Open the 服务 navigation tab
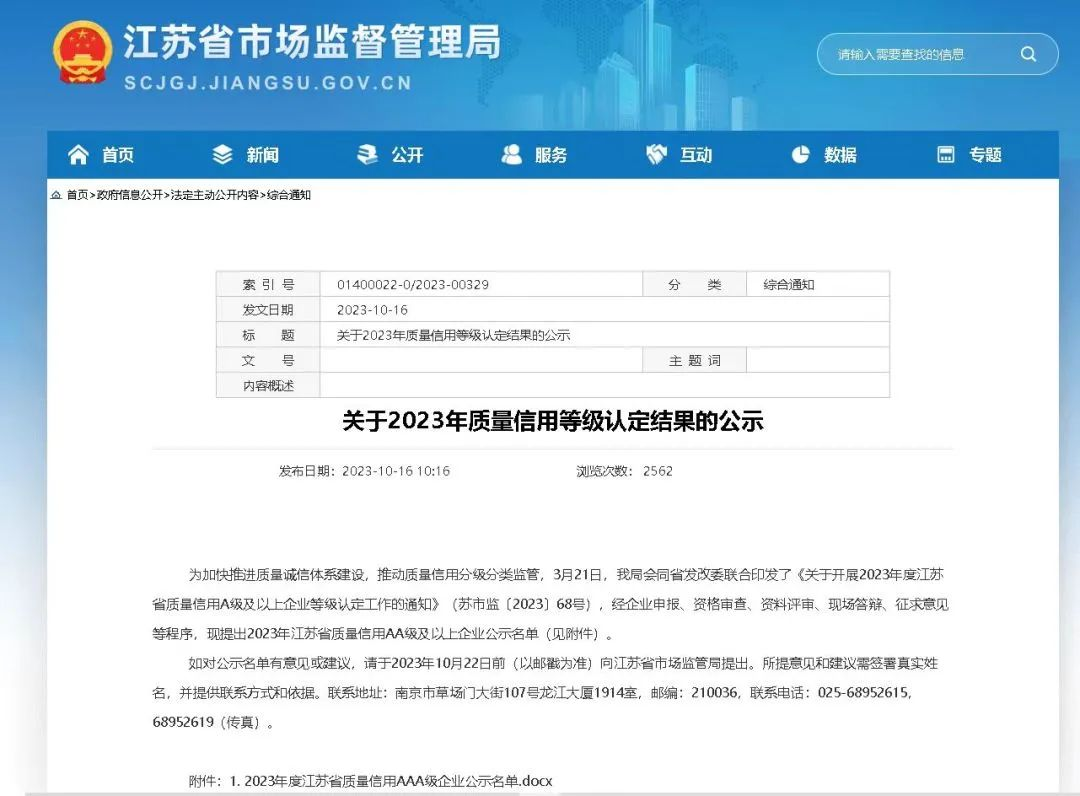 click(551, 155)
